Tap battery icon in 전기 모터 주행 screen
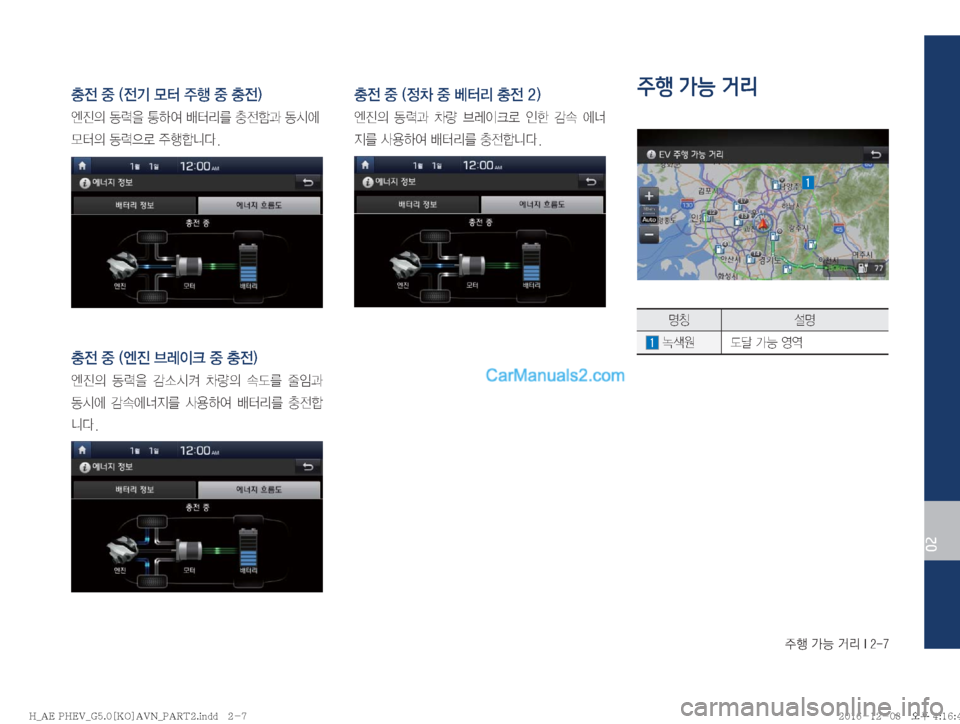The image size is (960, 724). coord(248,263)
